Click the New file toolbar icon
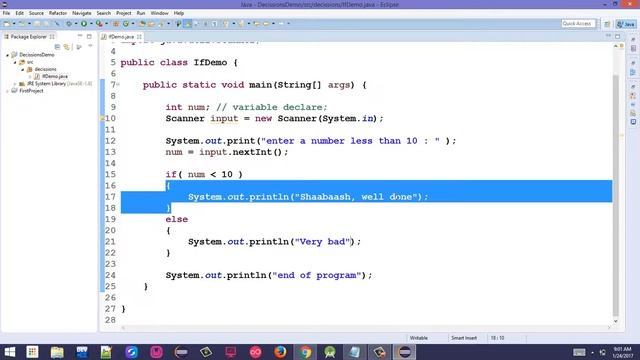The height and width of the screenshot is (360, 640). tap(7, 24)
